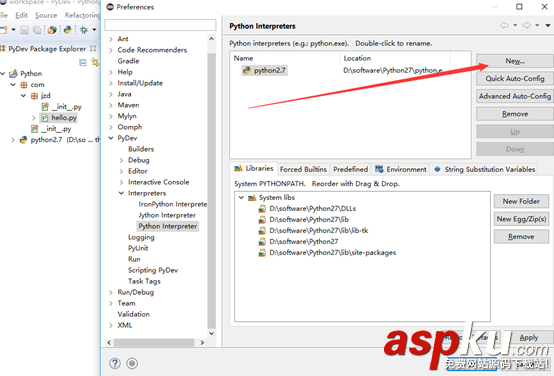The width and height of the screenshot is (554, 376).
Task: Open the Edit menu in Eclipse
Action: pyautogui.click(x=21, y=15)
